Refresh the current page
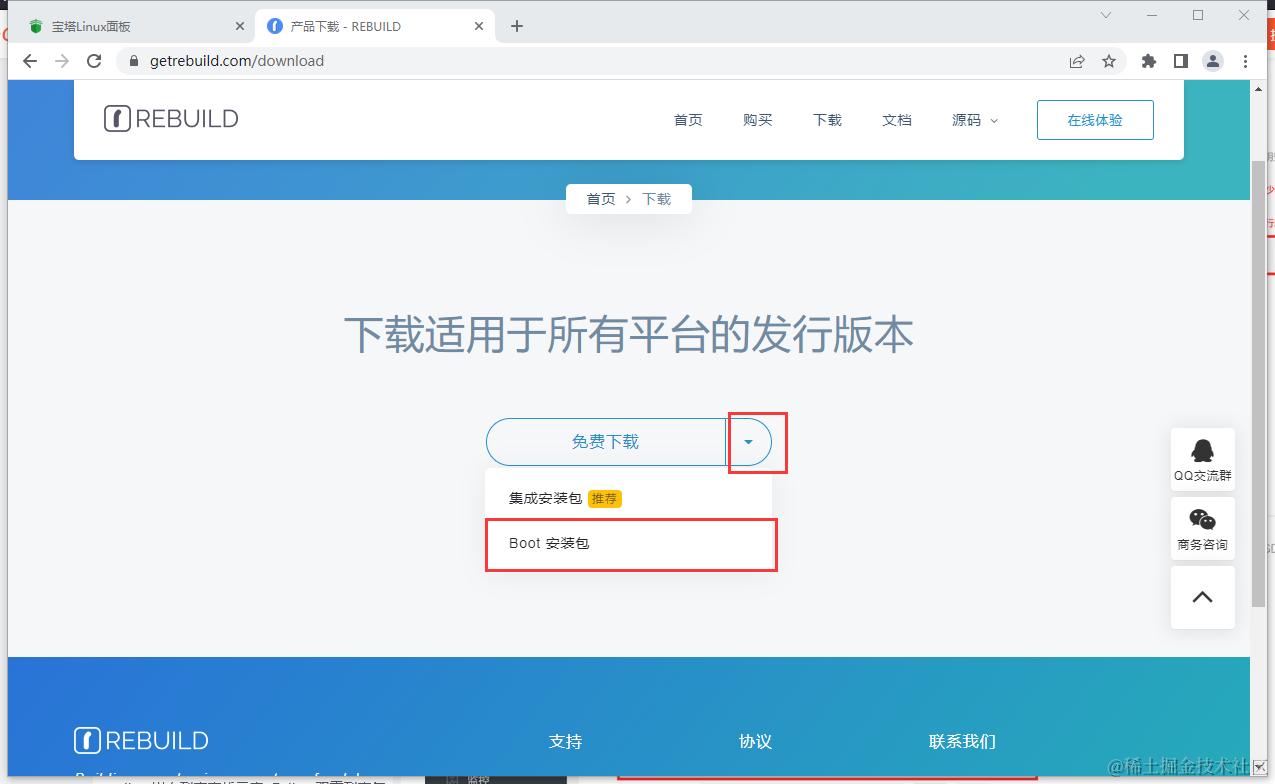Screen dimensions: 1275x784 95,61
